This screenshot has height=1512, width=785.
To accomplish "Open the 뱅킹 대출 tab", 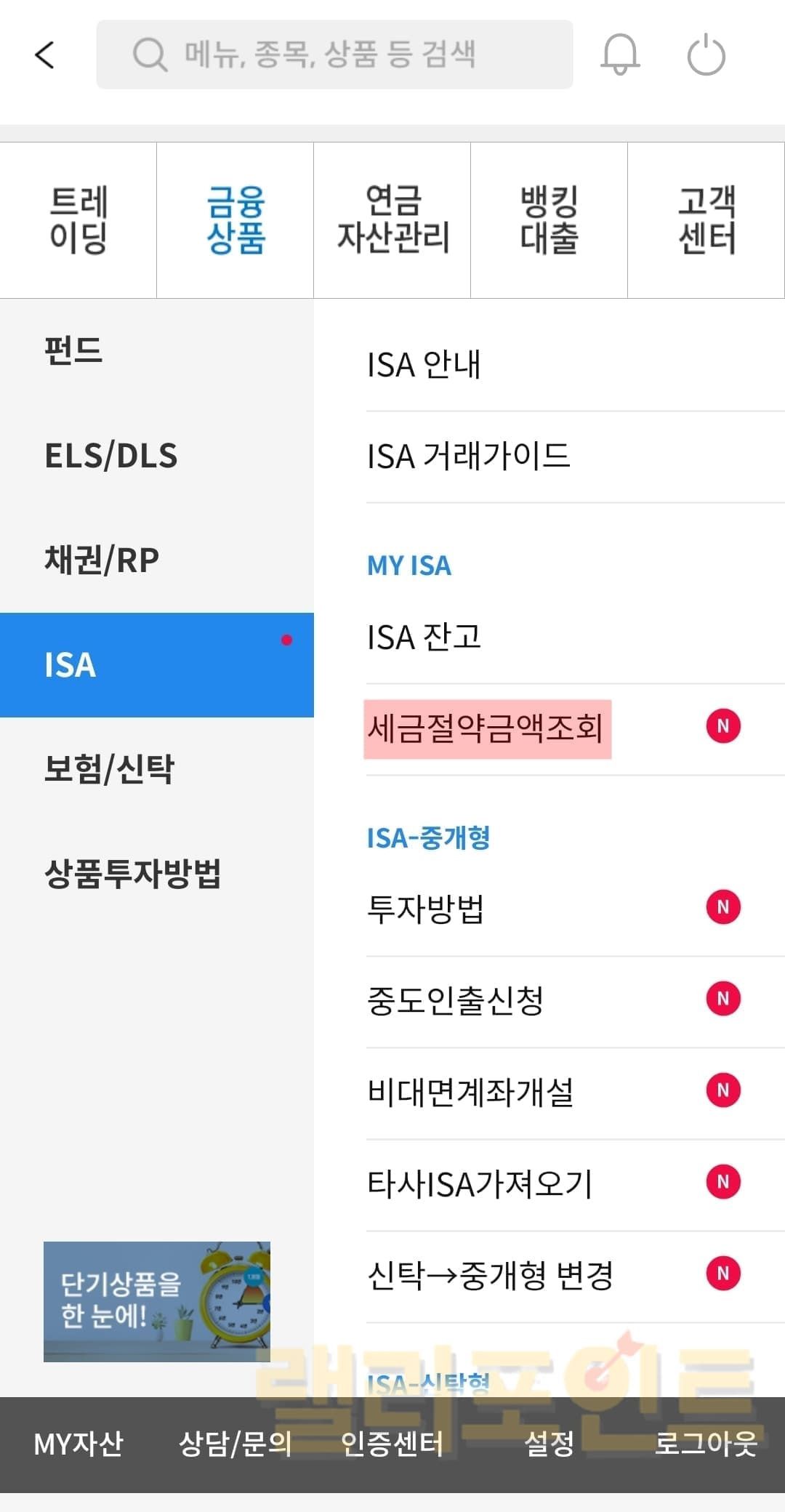I will [549, 220].
